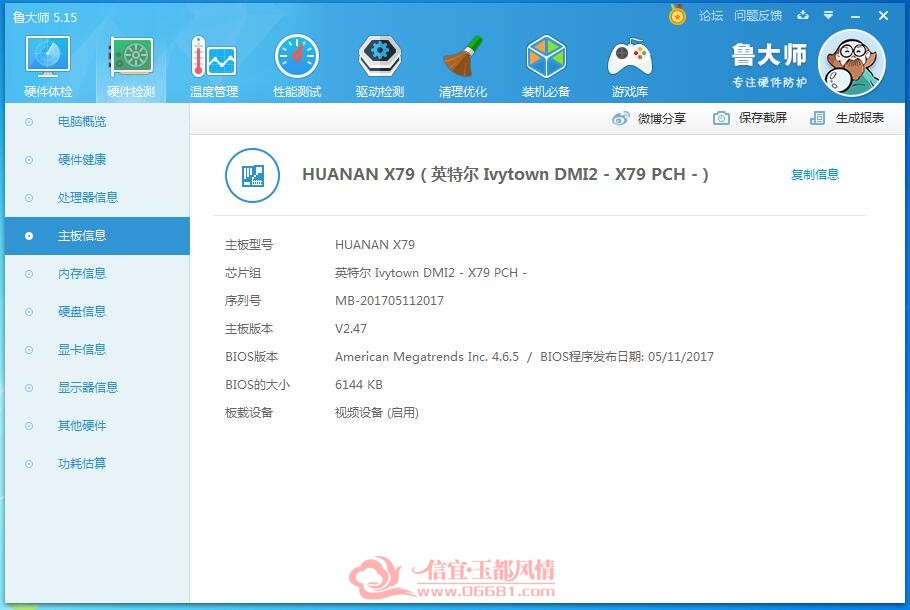Click the generate report document icon
910x610 pixels.
pos(817,118)
